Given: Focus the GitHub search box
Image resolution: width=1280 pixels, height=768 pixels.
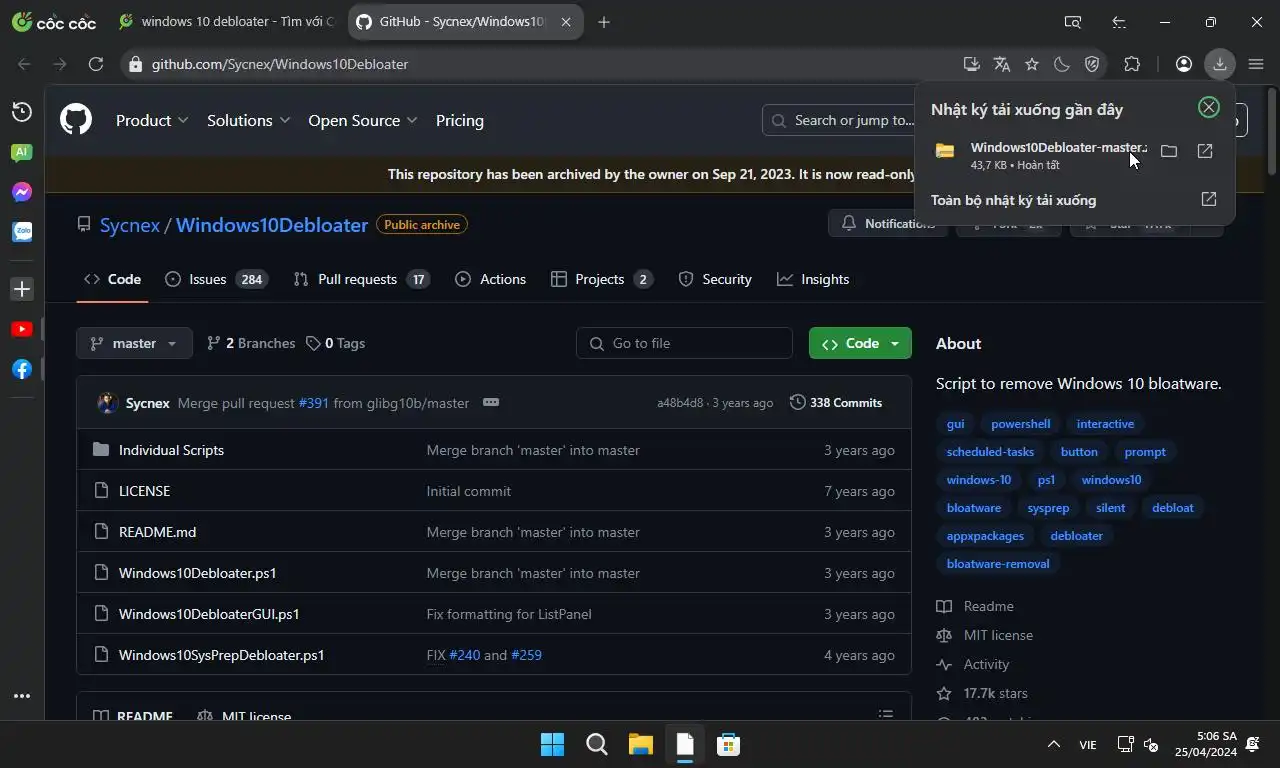Looking at the screenshot, I should tap(840, 120).
